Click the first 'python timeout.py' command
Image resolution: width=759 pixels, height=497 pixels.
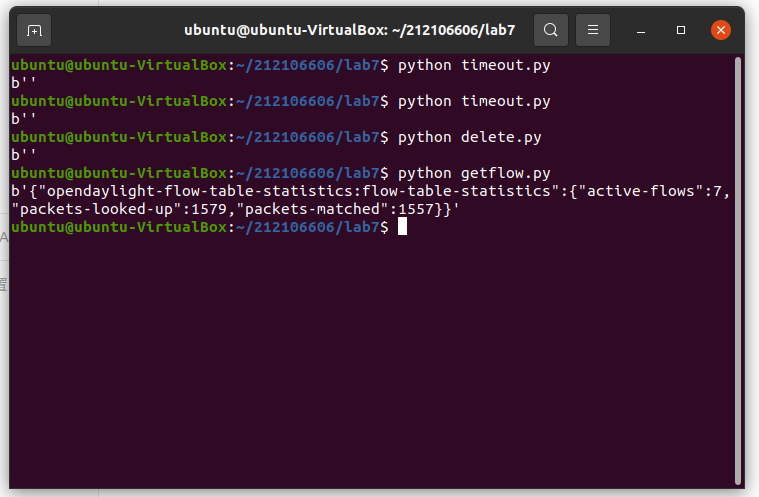point(474,65)
